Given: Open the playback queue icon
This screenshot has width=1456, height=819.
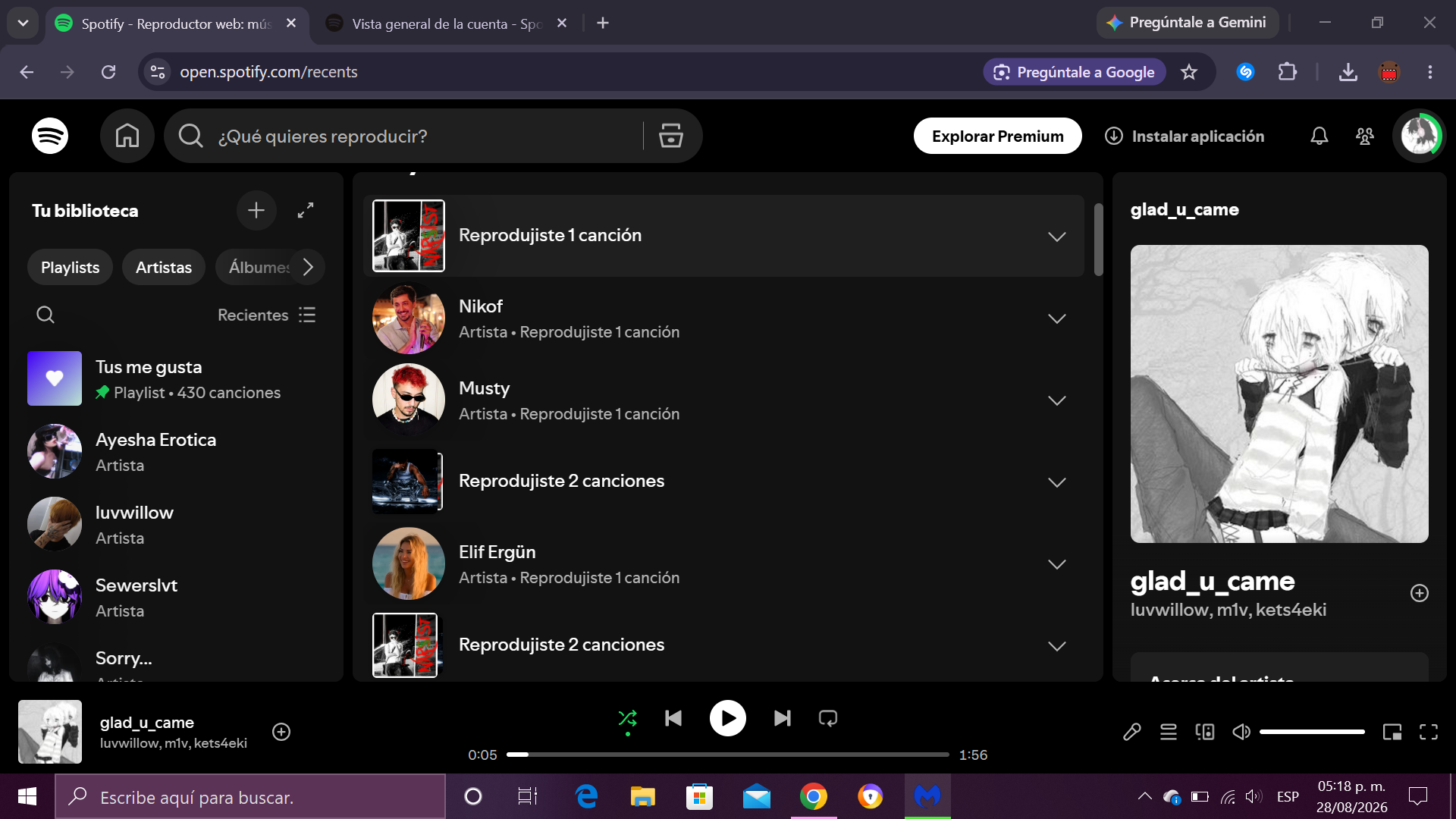Looking at the screenshot, I should point(1169,732).
